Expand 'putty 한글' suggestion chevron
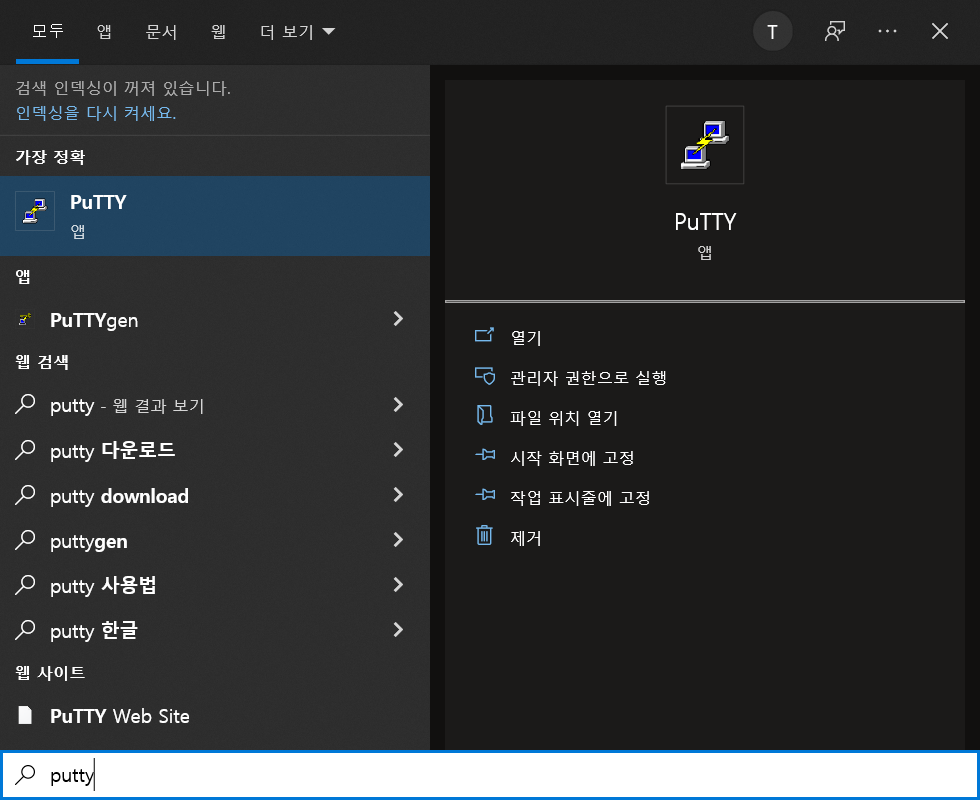This screenshot has height=800, width=980. click(x=398, y=629)
